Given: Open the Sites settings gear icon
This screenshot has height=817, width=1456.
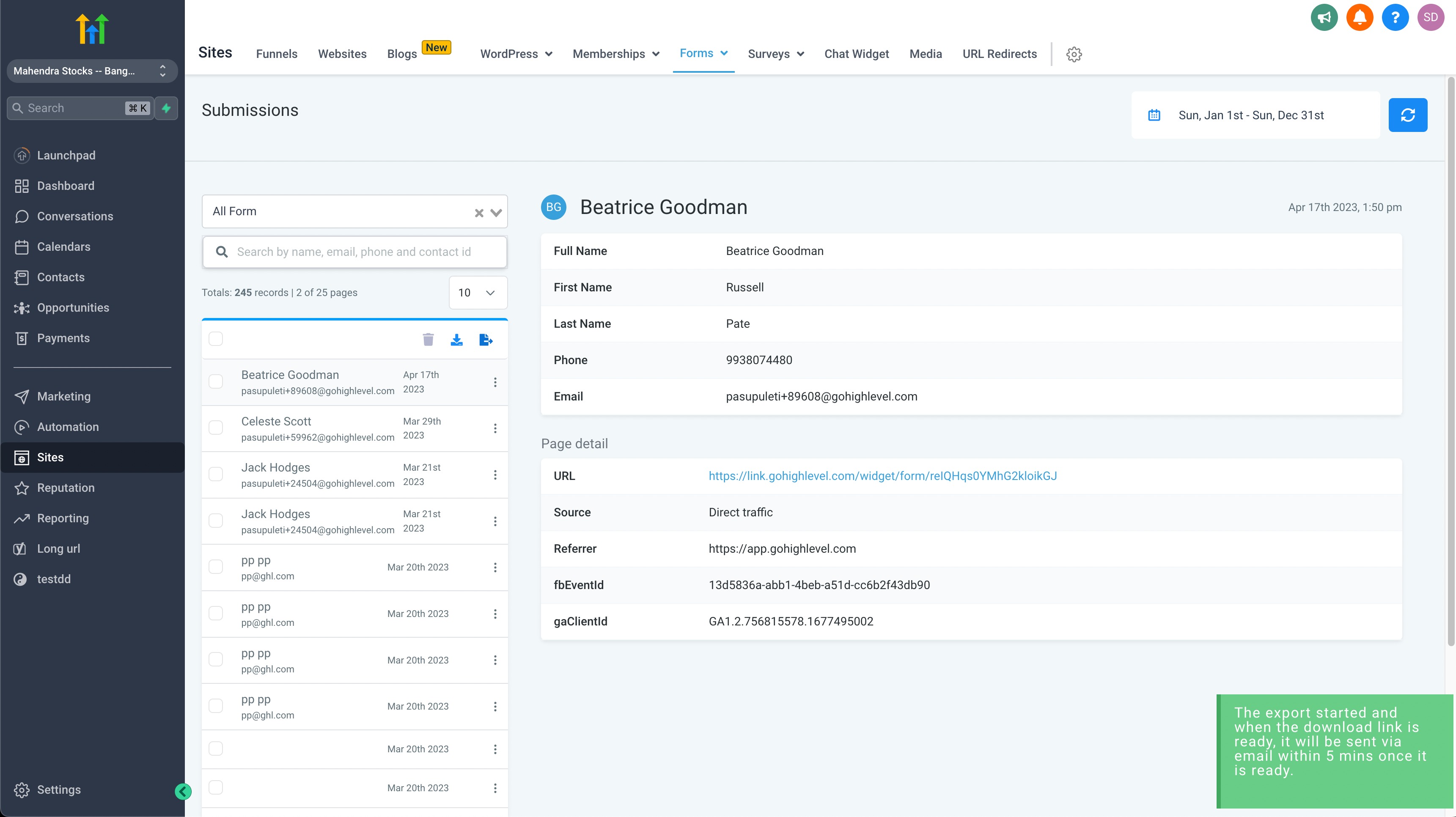Looking at the screenshot, I should 1074,54.
